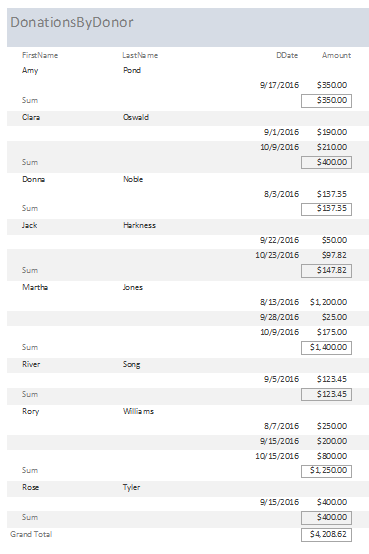Click Clara Oswald's sum field $400.00
The width and height of the screenshot is (369, 554).
coord(326,163)
